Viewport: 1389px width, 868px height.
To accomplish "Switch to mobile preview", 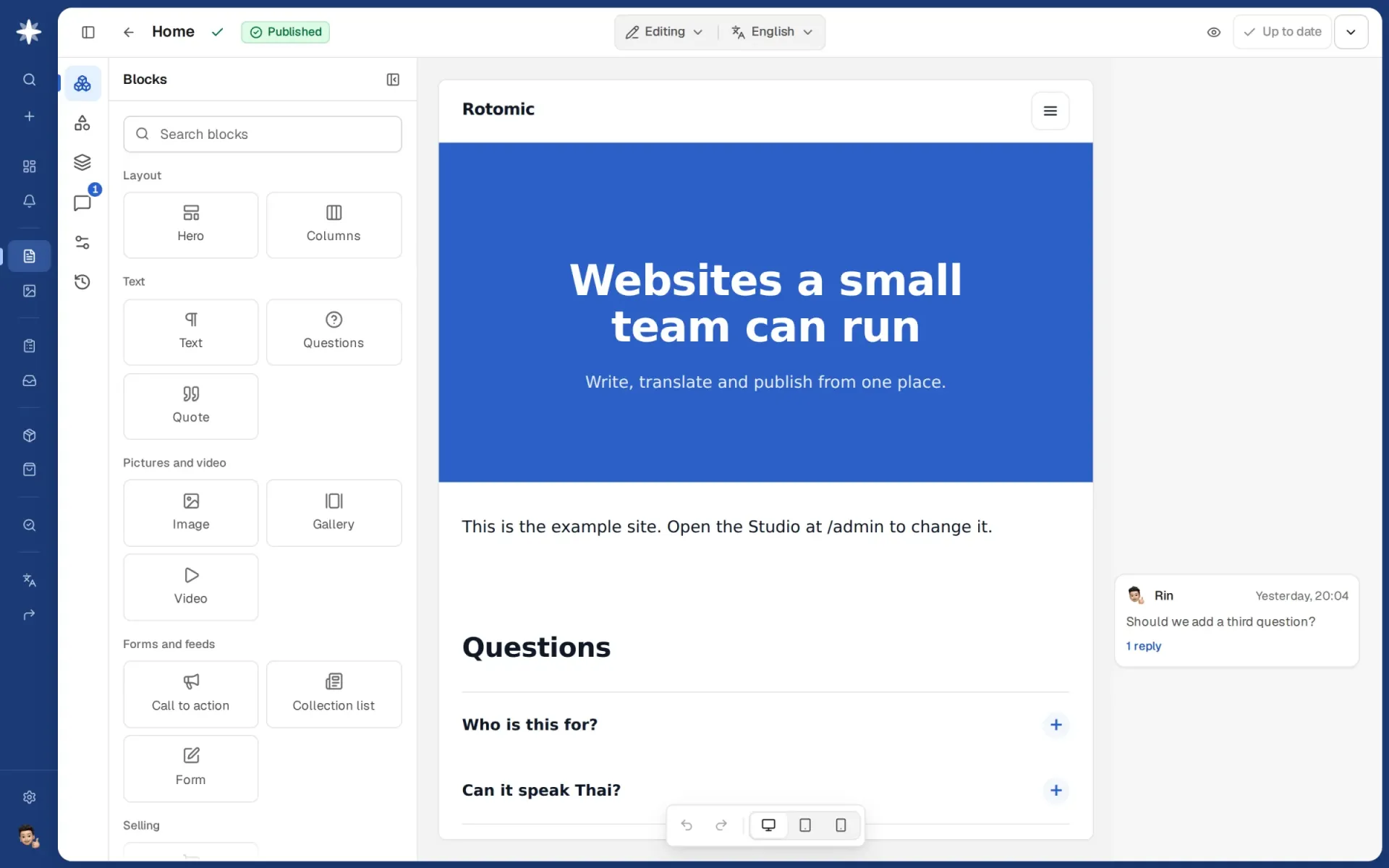I will pyautogui.click(x=841, y=825).
